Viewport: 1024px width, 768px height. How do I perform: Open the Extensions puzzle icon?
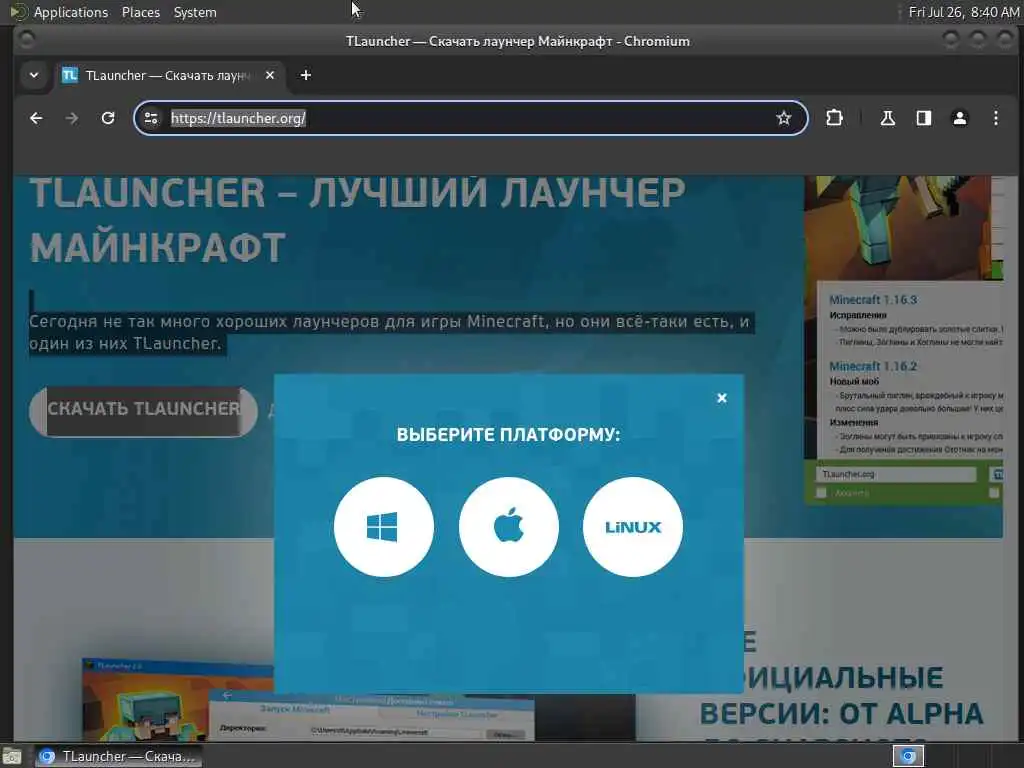pos(834,118)
